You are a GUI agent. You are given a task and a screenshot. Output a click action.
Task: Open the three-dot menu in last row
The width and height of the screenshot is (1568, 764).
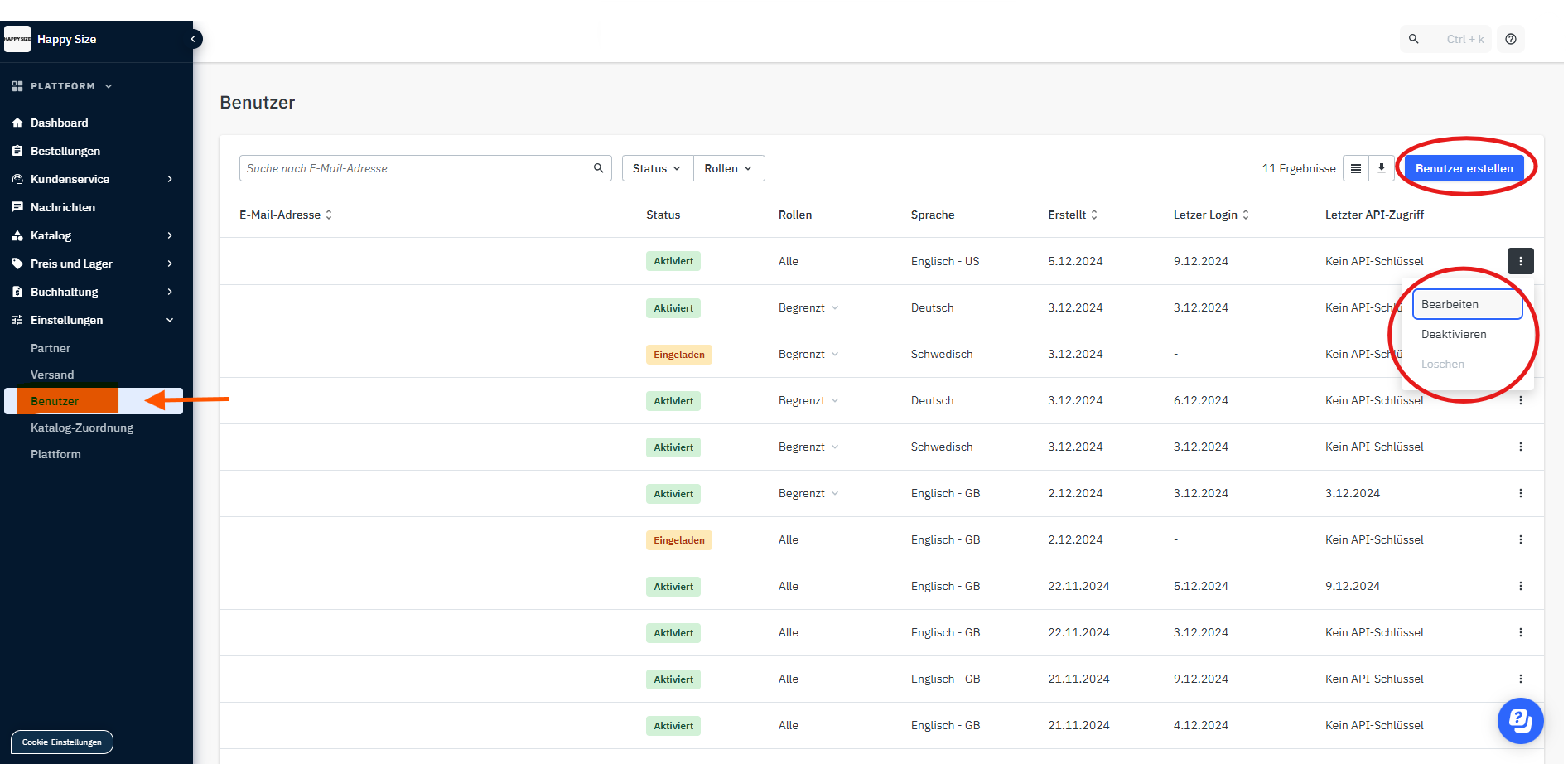coord(1520,725)
